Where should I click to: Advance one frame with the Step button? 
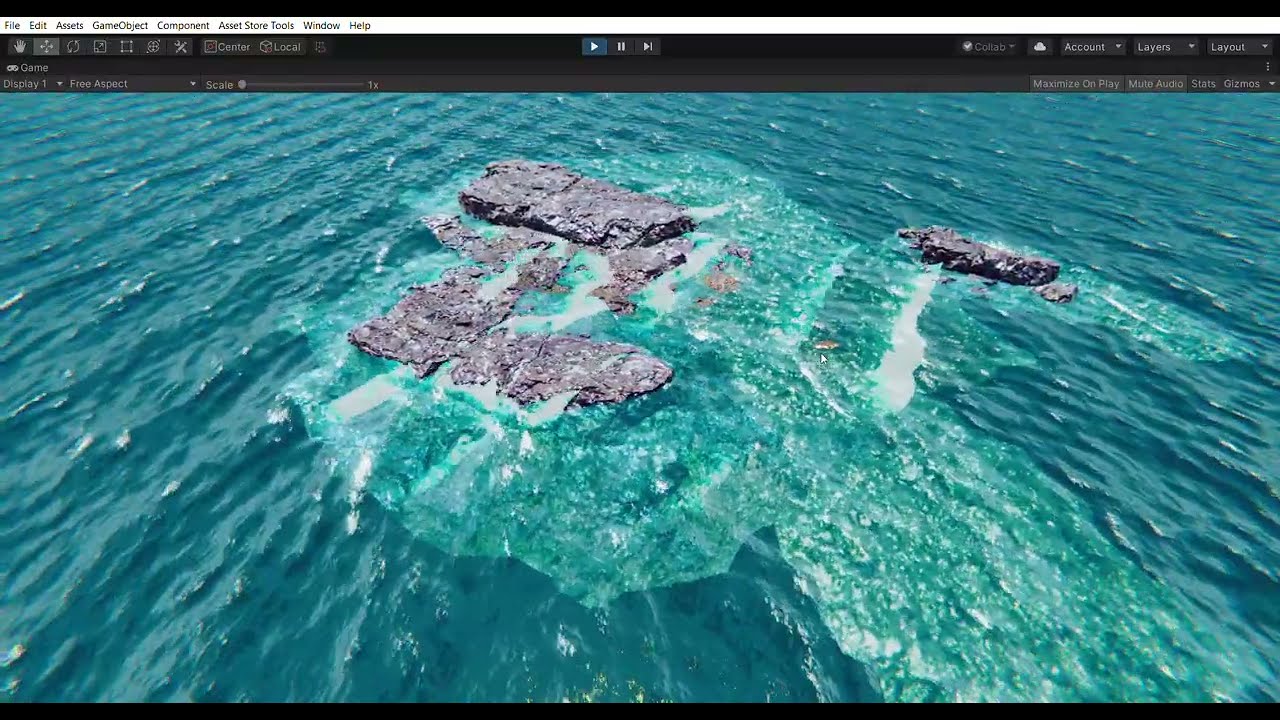[x=648, y=47]
